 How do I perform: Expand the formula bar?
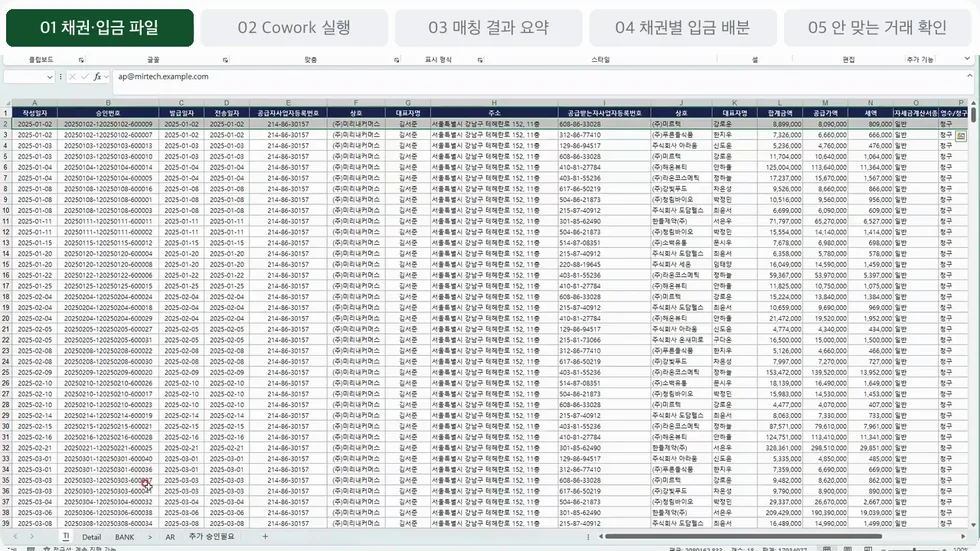pyautogui.click(x=969, y=76)
